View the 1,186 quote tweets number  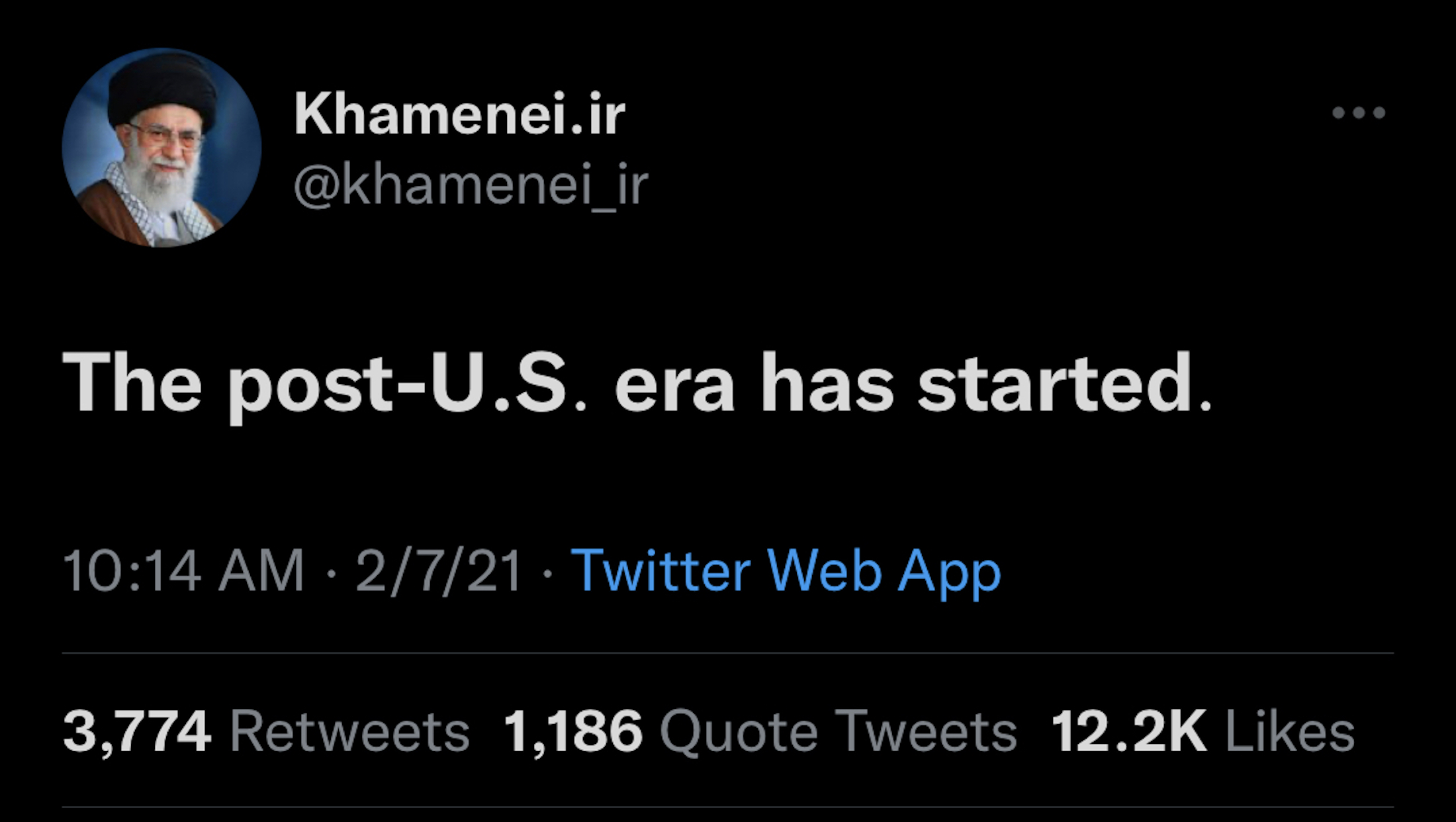point(573,732)
